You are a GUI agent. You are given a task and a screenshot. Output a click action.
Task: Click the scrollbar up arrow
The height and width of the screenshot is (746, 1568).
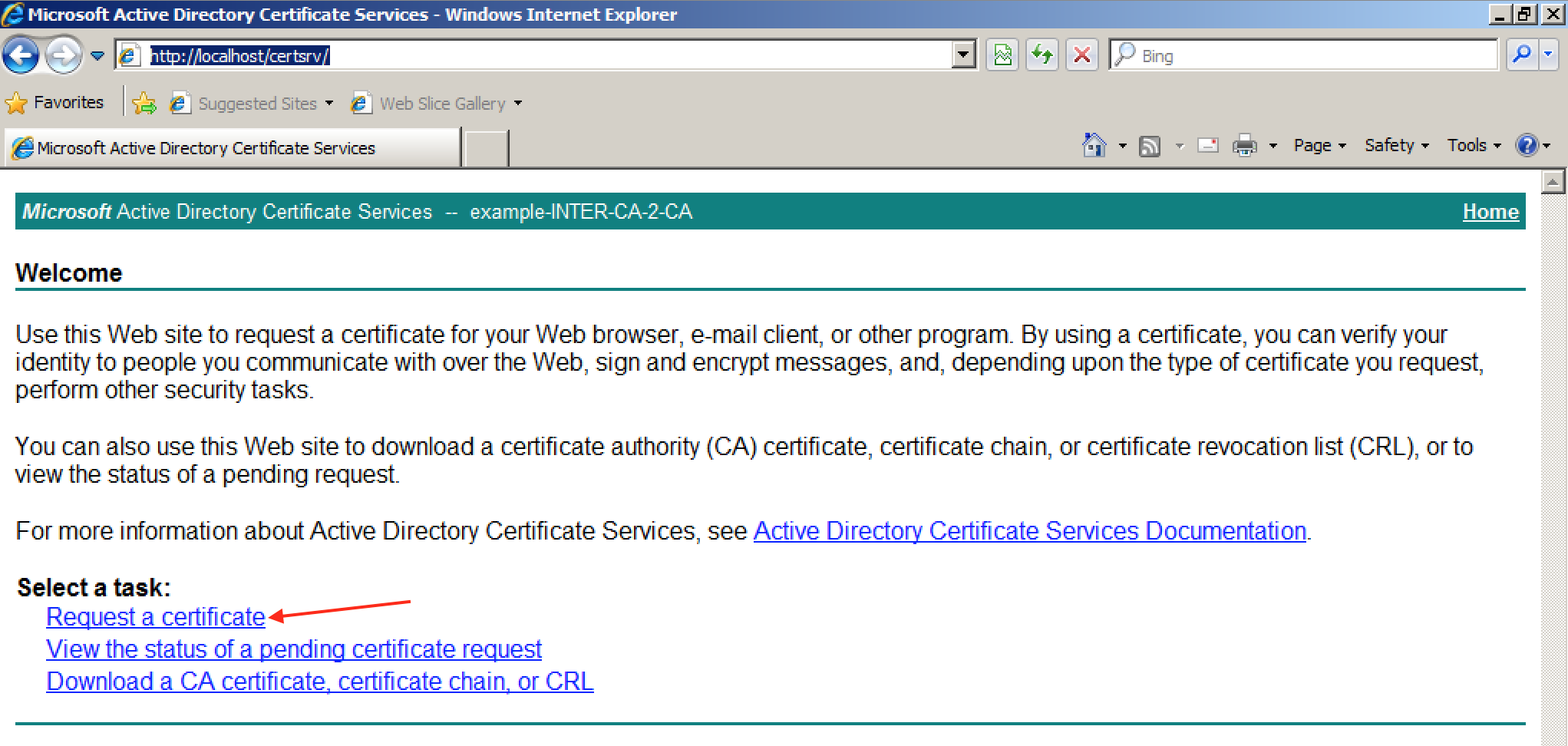(1552, 183)
